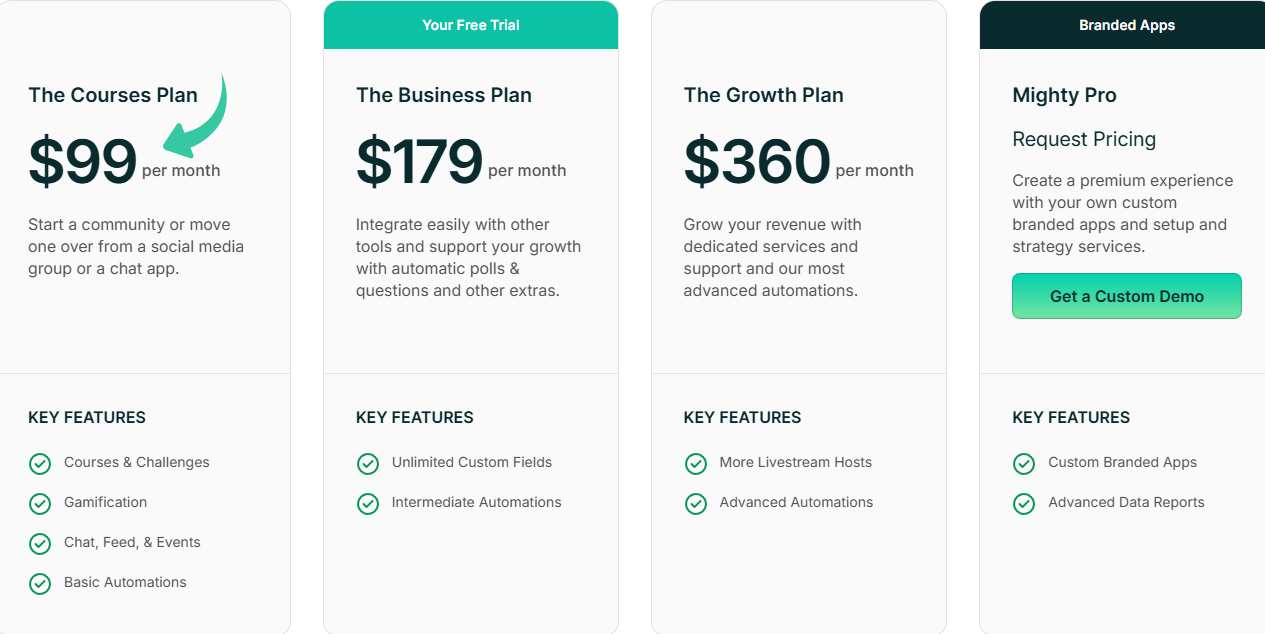Click the checkmark icon next to Gamification
1265x634 pixels.
click(x=40, y=503)
